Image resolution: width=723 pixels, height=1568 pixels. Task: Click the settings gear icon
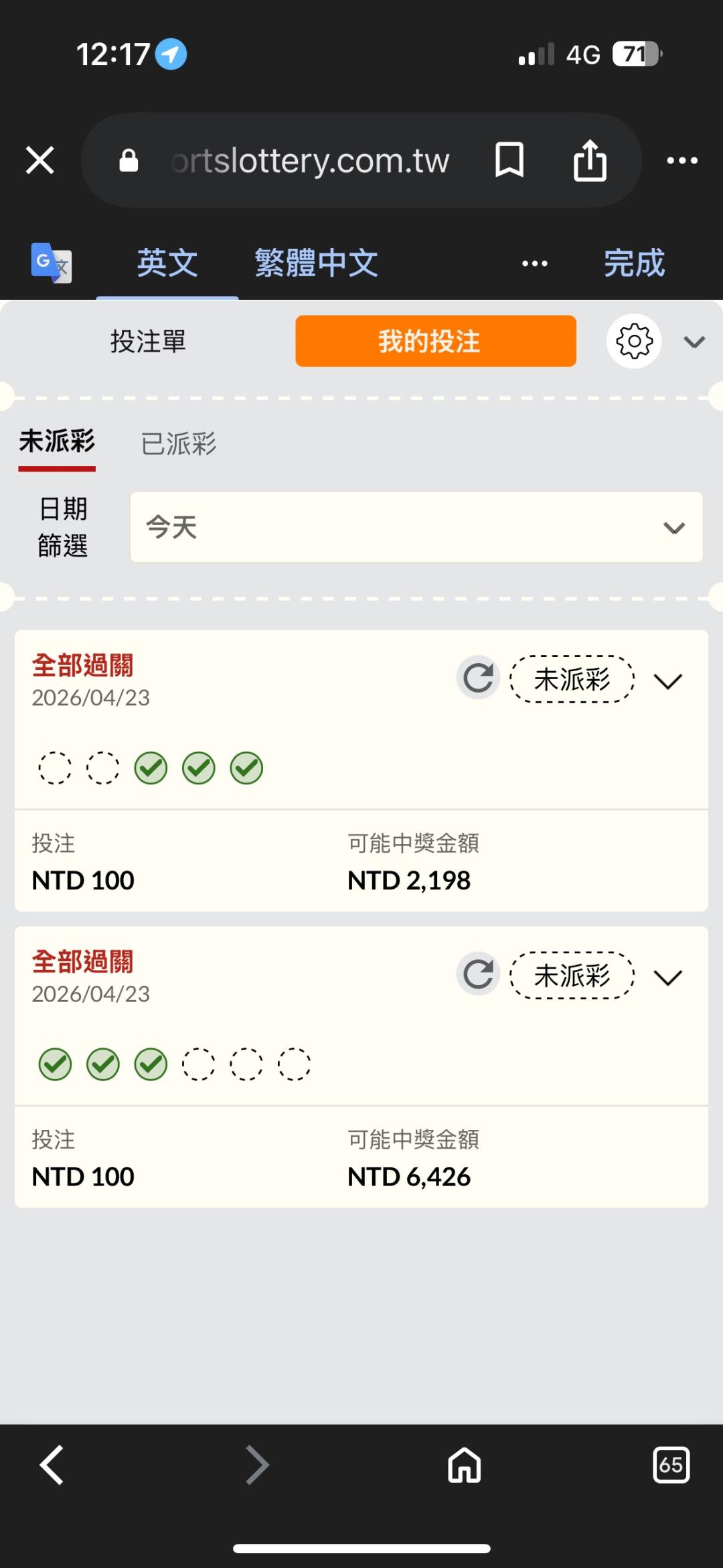click(634, 341)
